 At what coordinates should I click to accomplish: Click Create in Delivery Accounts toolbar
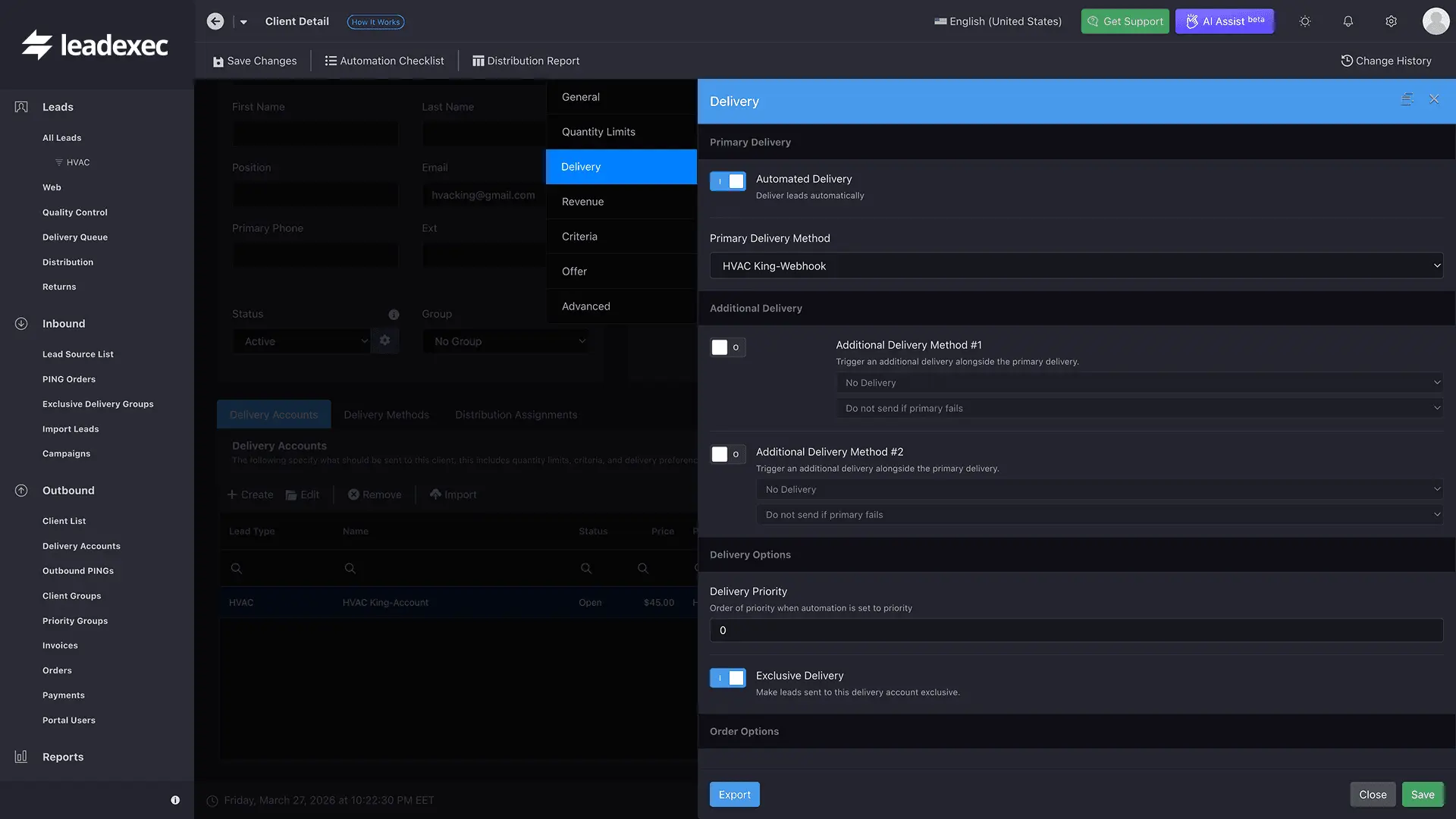click(250, 494)
